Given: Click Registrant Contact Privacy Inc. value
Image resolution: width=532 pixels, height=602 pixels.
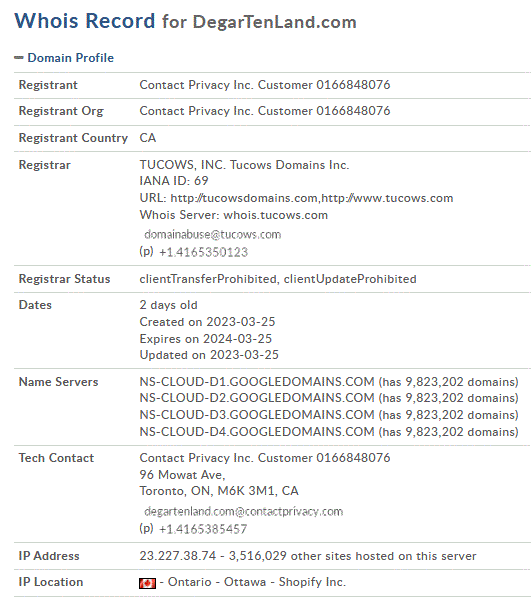Looking at the screenshot, I should [x=265, y=85].
